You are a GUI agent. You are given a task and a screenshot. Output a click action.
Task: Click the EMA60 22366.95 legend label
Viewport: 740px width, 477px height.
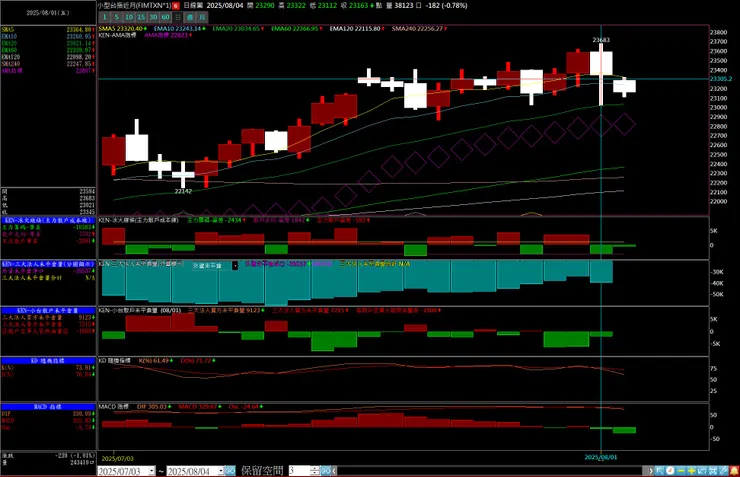coord(294,29)
